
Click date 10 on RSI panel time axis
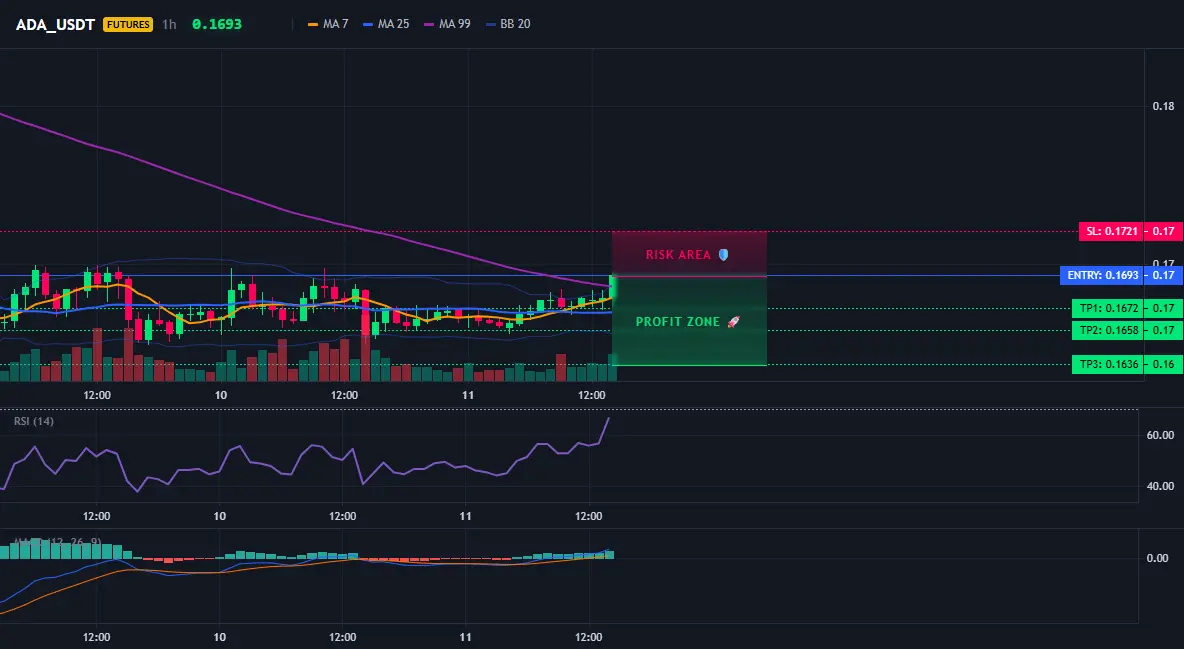tap(219, 516)
